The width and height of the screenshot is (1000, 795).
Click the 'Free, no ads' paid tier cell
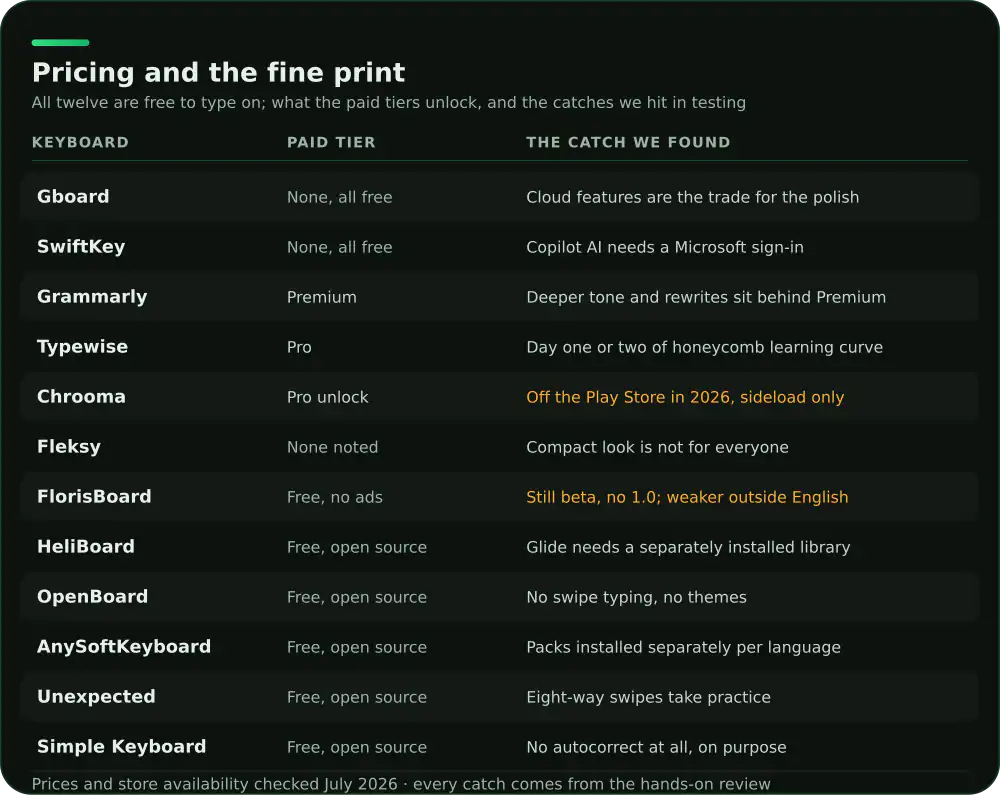pyautogui.click(x=335, y=497)
